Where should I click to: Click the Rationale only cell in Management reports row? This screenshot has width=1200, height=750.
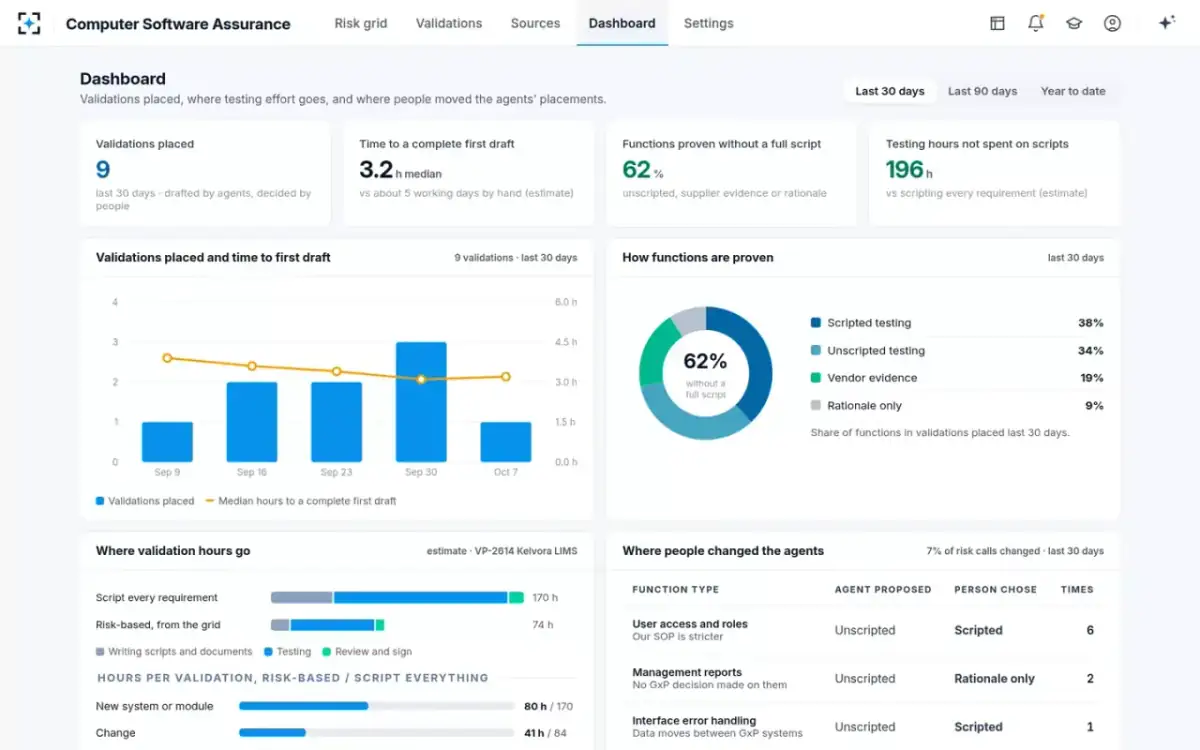pyautogui.click(x=994, y=678)
